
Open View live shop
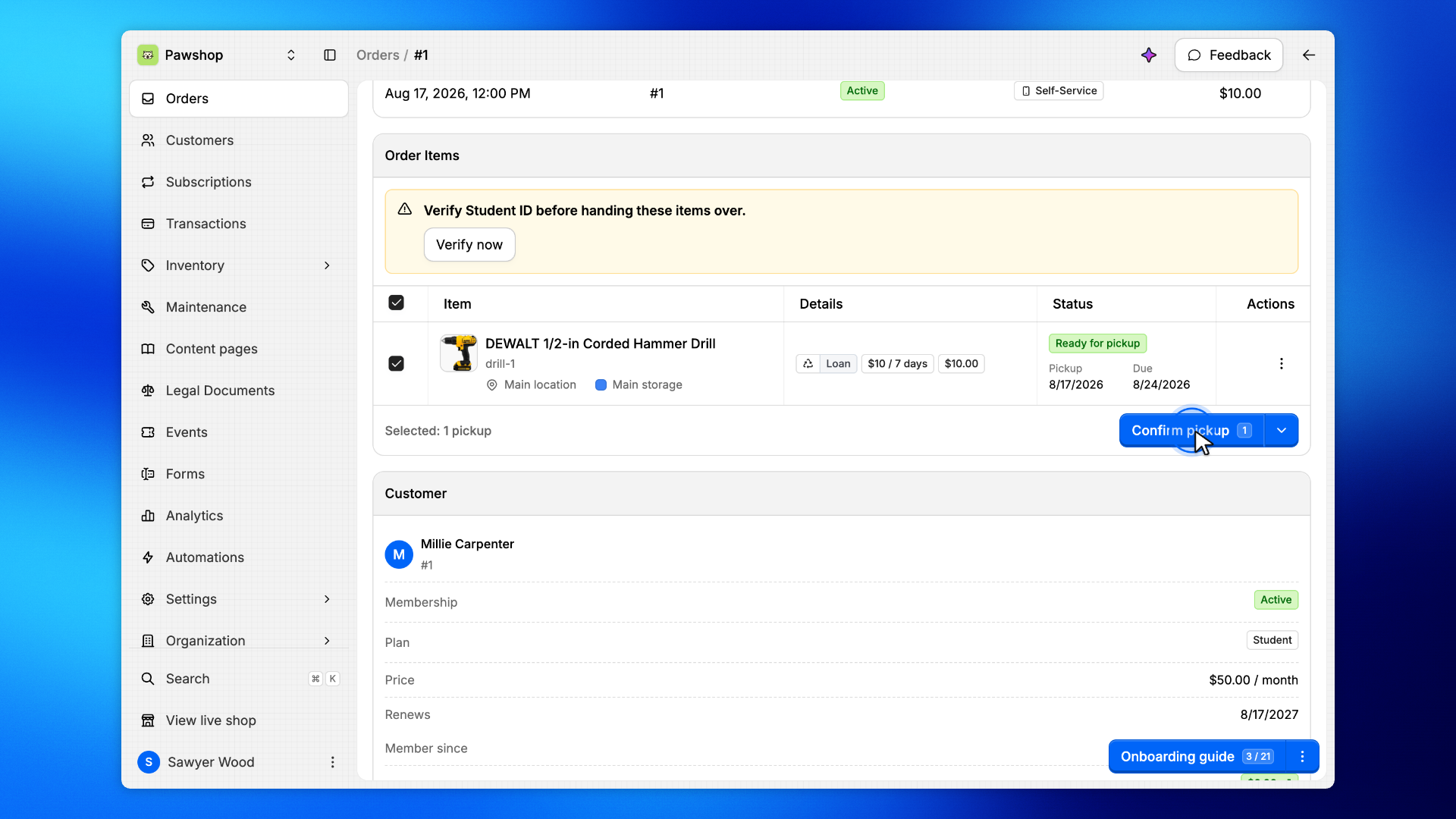[239, 720]
